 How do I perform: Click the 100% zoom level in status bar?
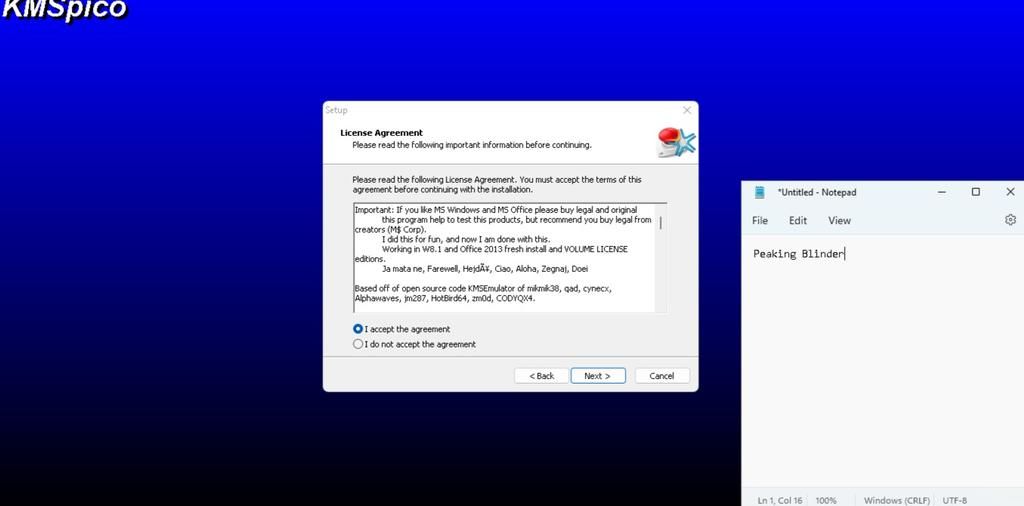tap(825, 500)
